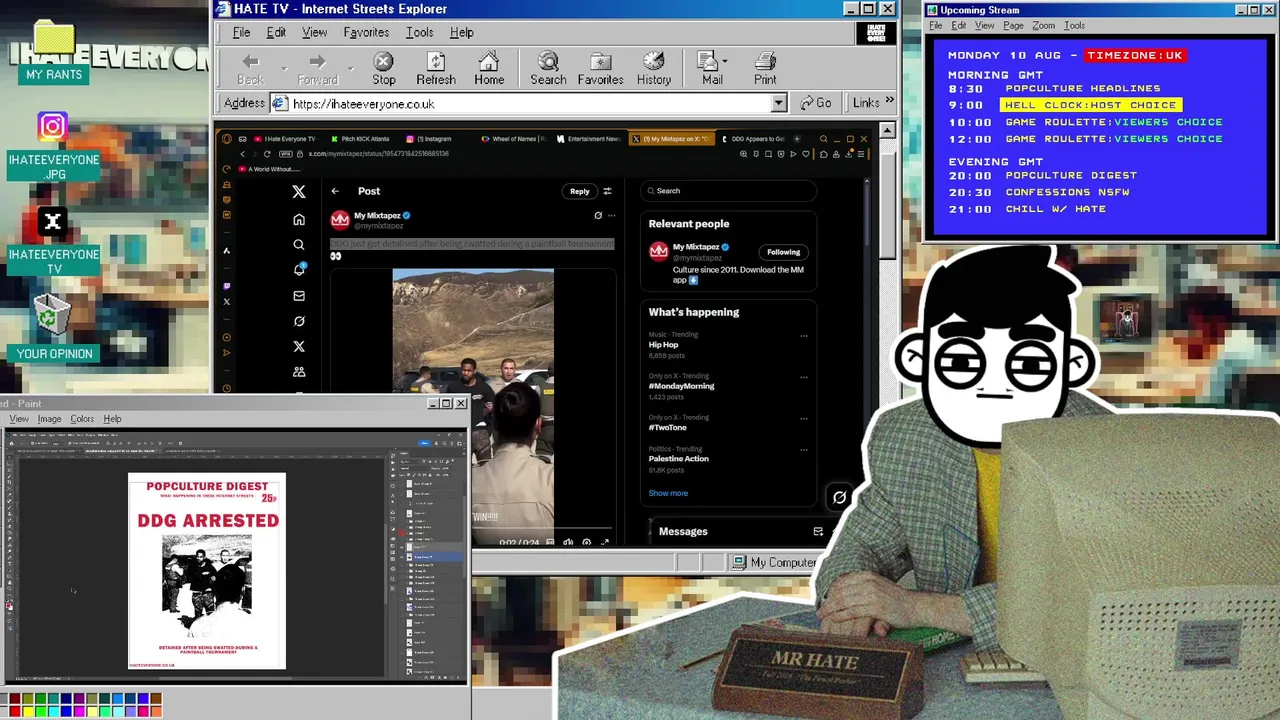Expand the Links chevron in address bar

point(889,101)
